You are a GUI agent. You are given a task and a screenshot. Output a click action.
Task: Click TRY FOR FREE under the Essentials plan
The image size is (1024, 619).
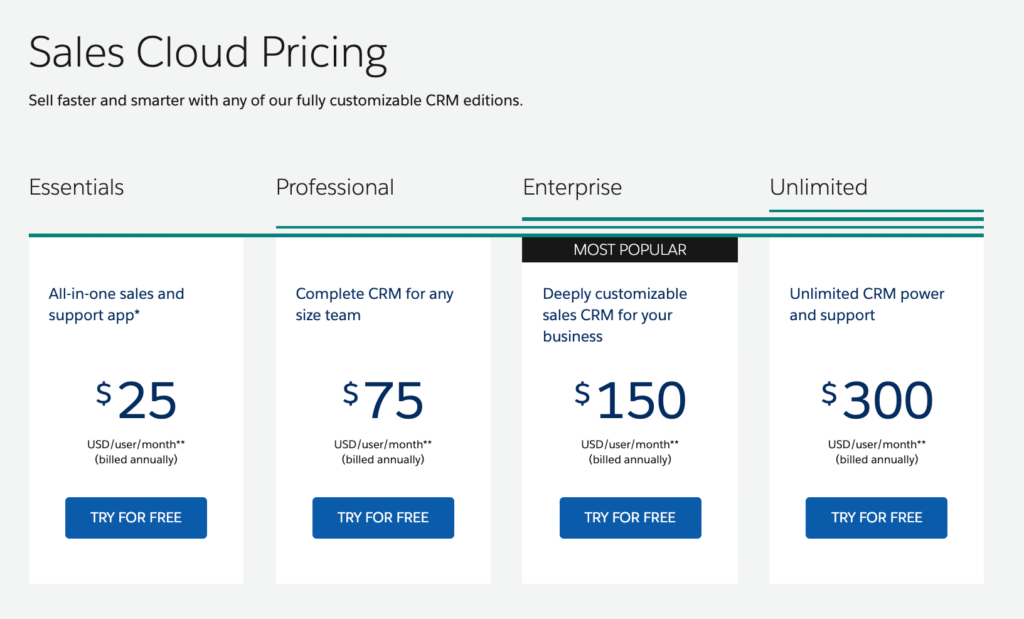[135, 517]
